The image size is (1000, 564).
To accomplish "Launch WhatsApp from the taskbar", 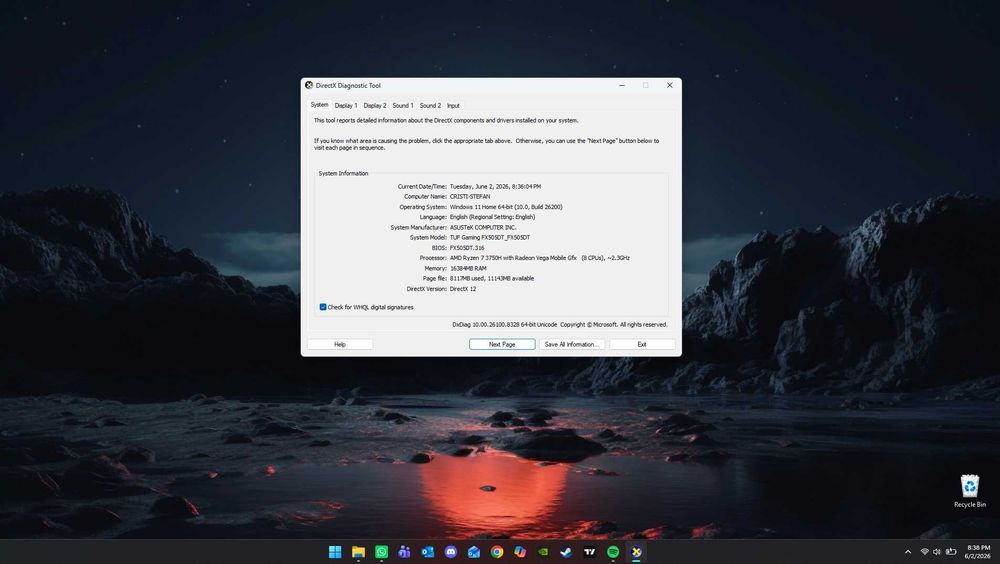I will tap(381, 552).
